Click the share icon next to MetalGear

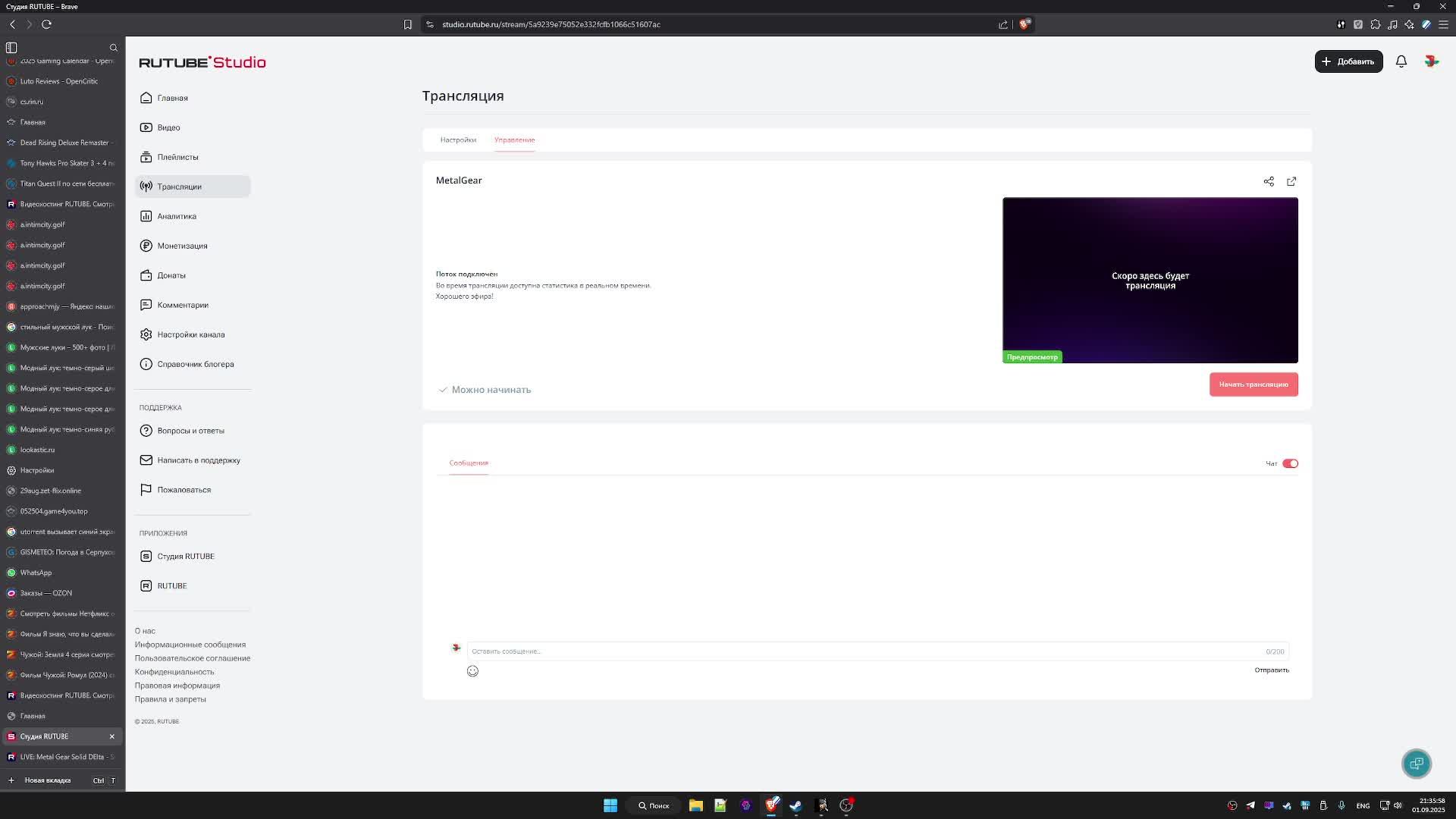(x=1269, y=181)
